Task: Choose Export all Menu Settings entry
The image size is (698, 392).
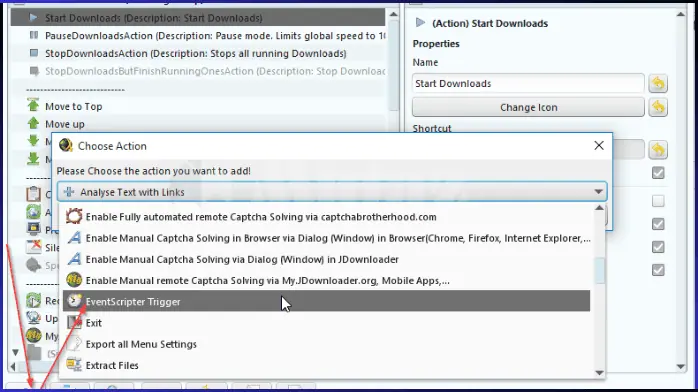Action: pyautogui.click(x=326, y=344)
